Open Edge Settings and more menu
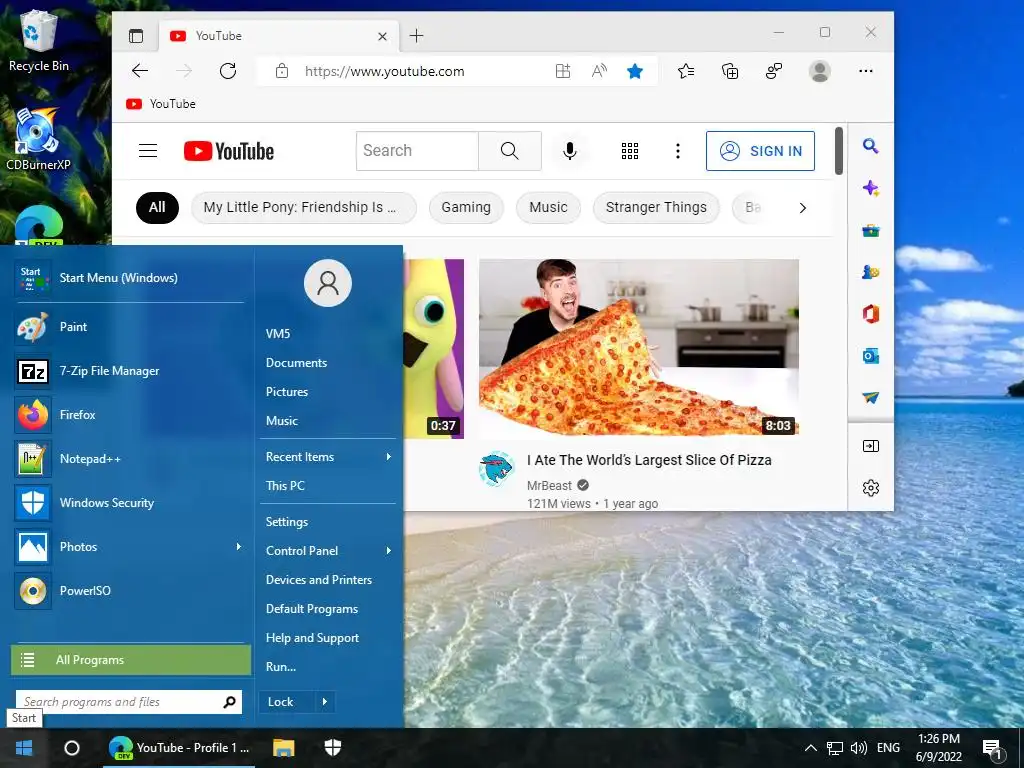The height and width of the screenshot is (768, 1024). click(866, 71)
